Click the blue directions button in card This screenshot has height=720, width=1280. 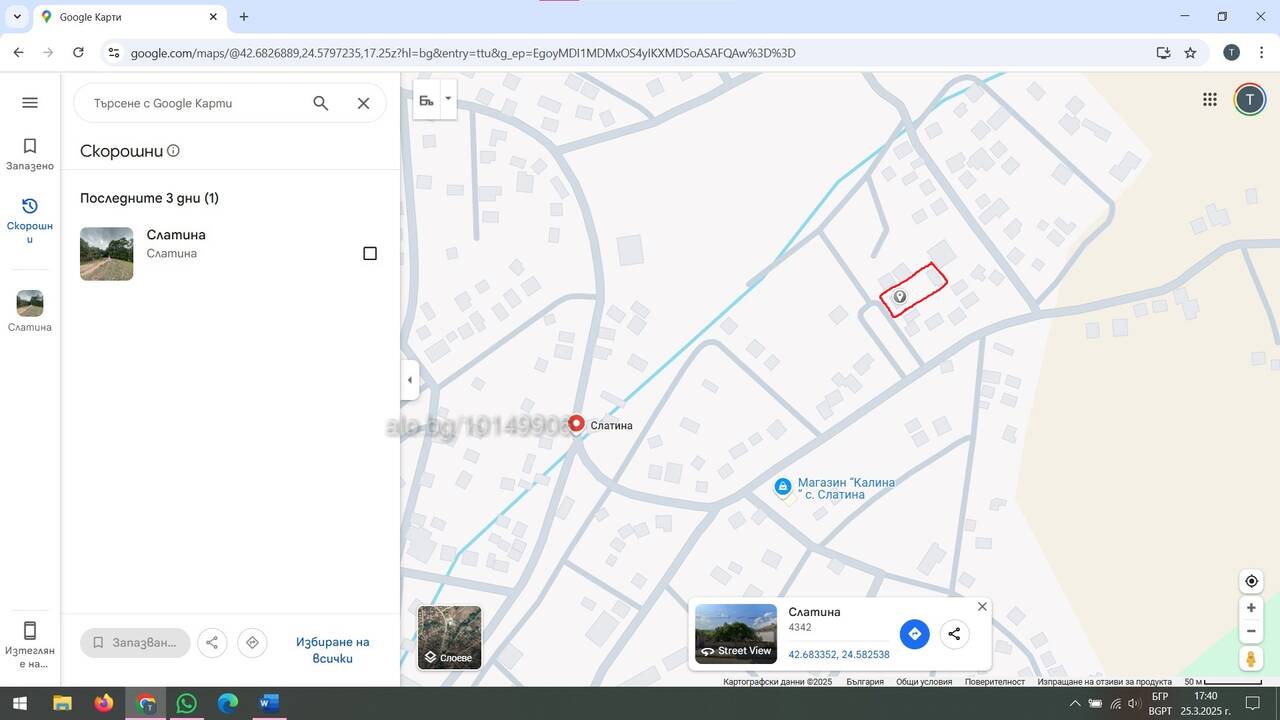[915, 634]
